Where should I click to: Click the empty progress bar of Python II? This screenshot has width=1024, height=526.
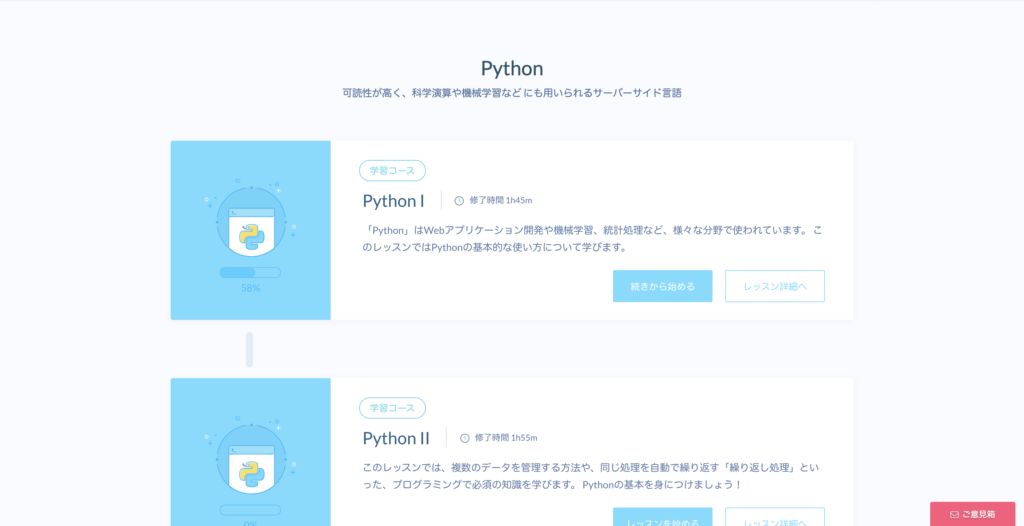click(x=250, y=510)
